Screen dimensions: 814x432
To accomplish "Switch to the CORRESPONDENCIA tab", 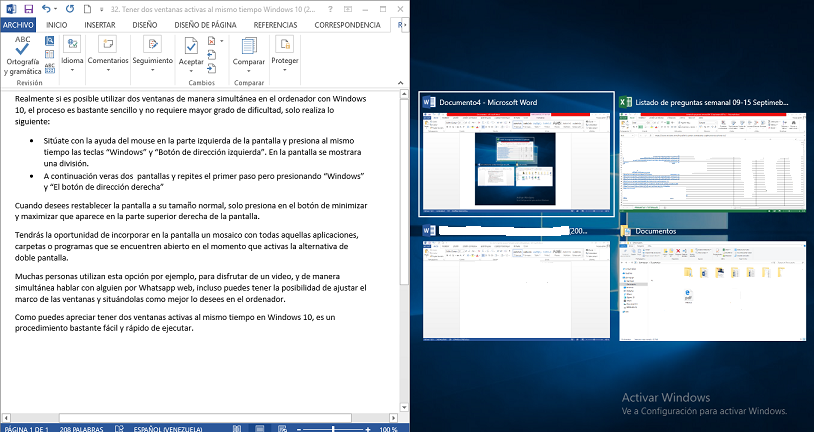I will tap(347, 25).
